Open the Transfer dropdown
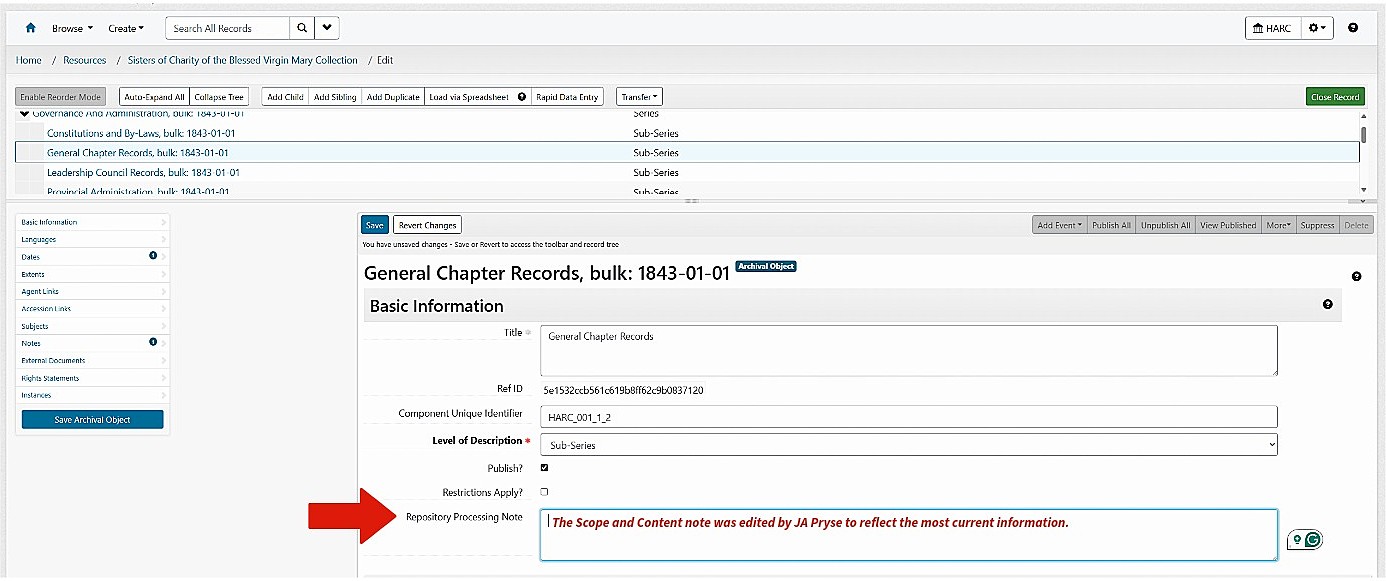Viewport: 1386px width, 581px height. click(638, 96)
